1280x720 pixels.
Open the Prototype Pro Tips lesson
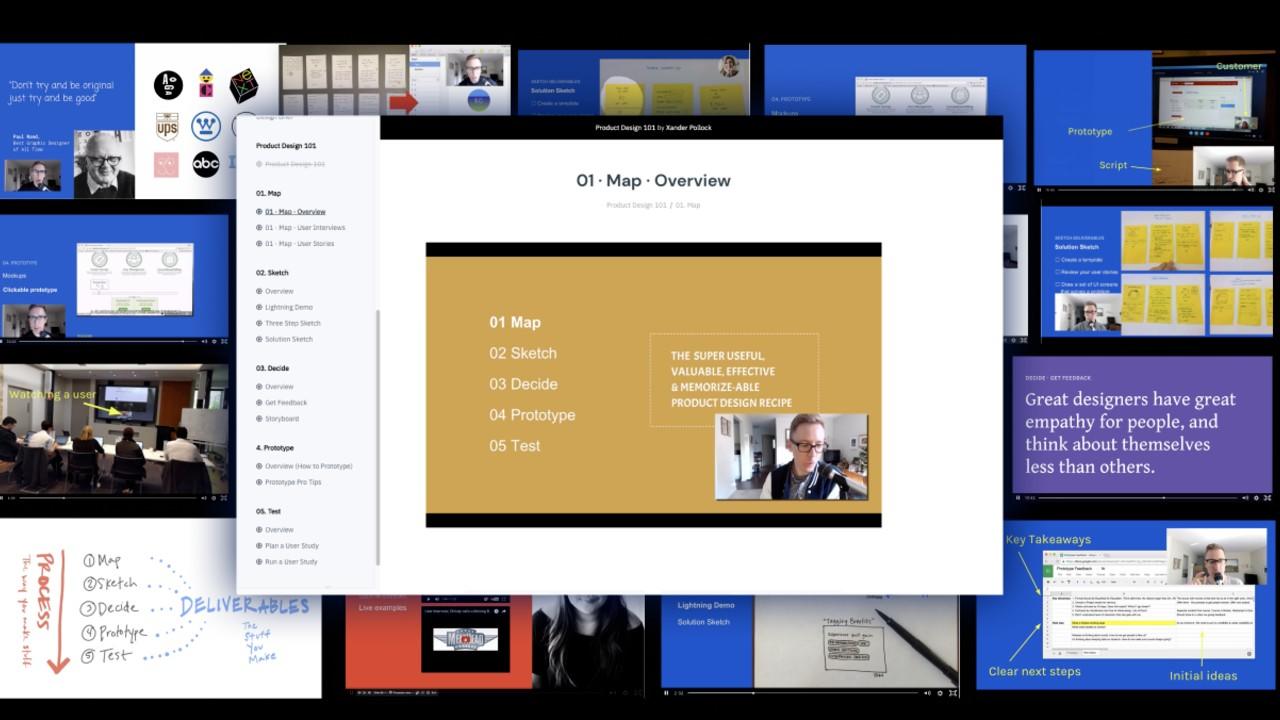coord(293,482)
